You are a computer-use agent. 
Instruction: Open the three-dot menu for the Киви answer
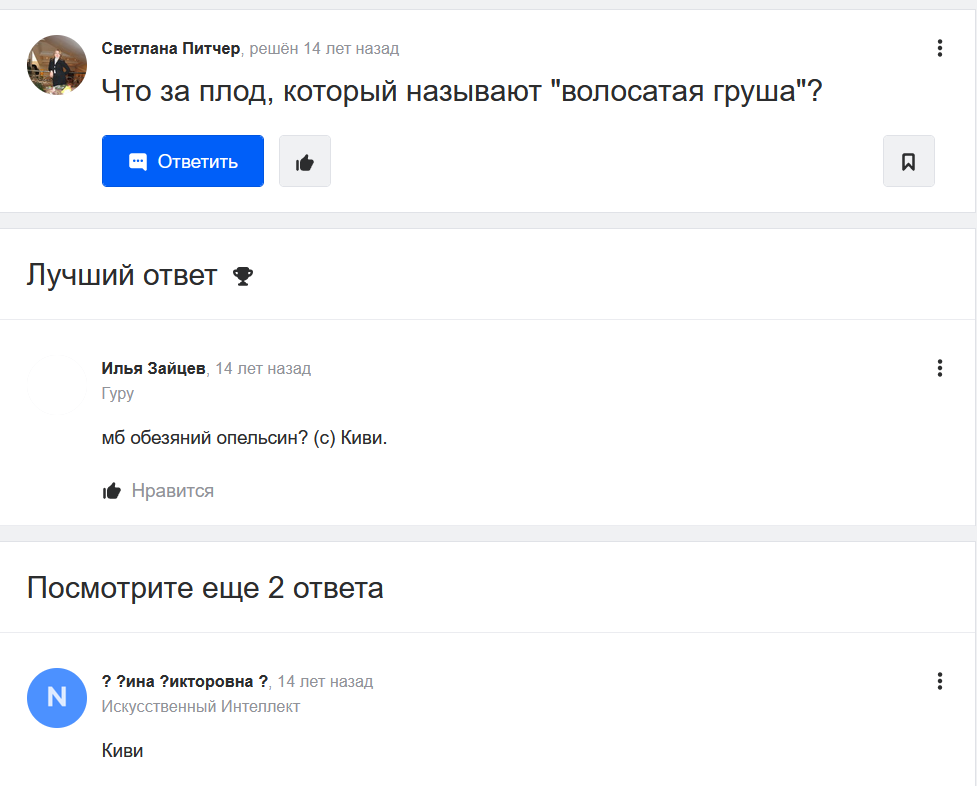940,681
